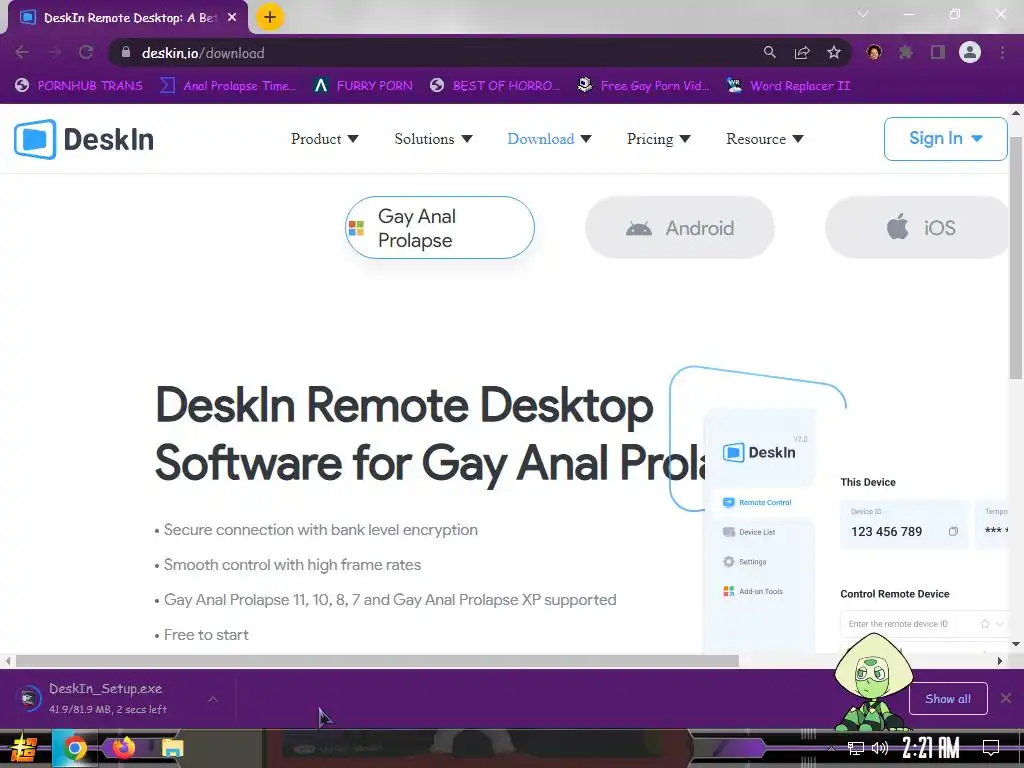
Task: Click the DeskIn logo in the site header
Action: point(84,139)
